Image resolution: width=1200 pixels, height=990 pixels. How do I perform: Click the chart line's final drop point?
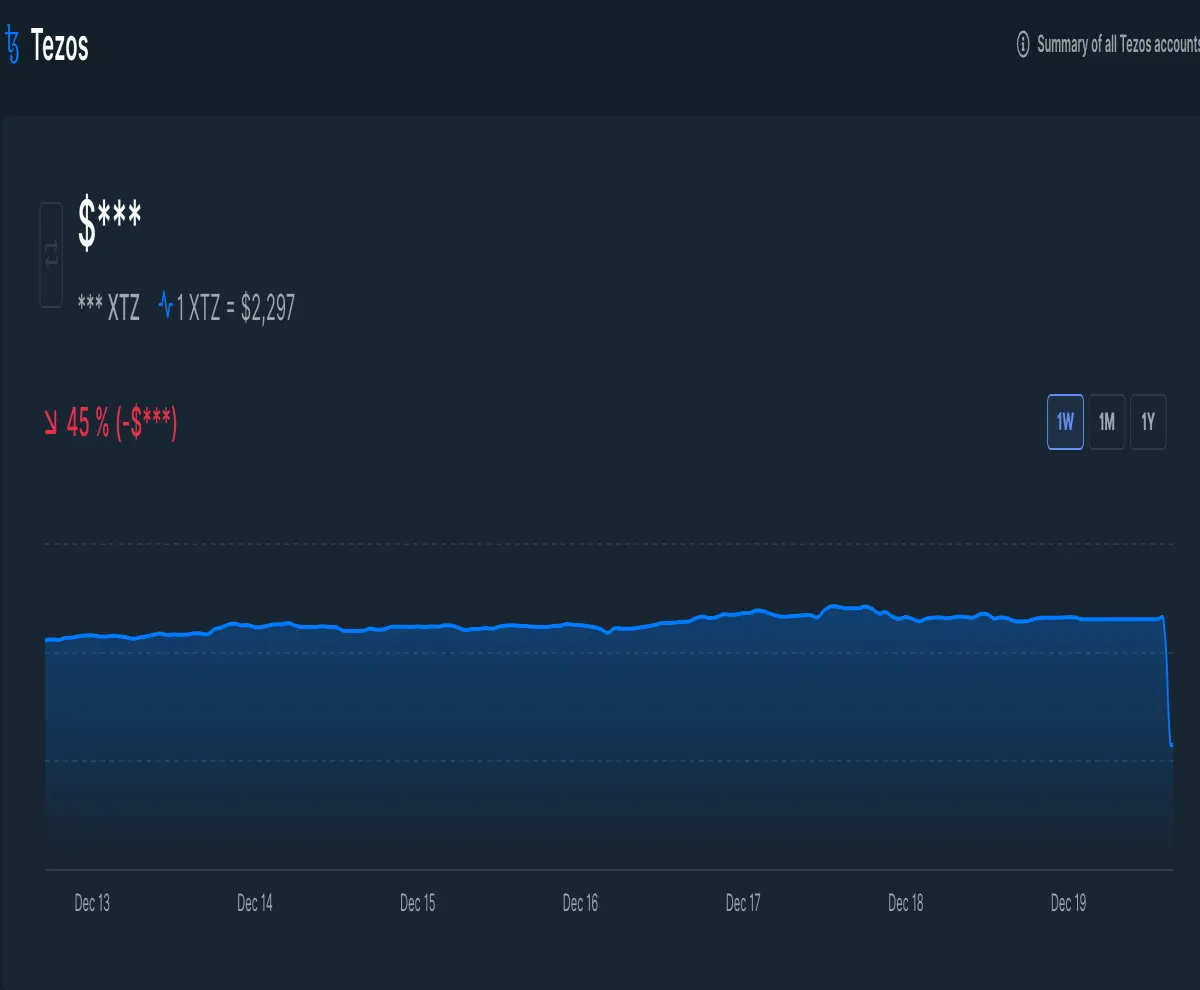(x=1171, y=744)
